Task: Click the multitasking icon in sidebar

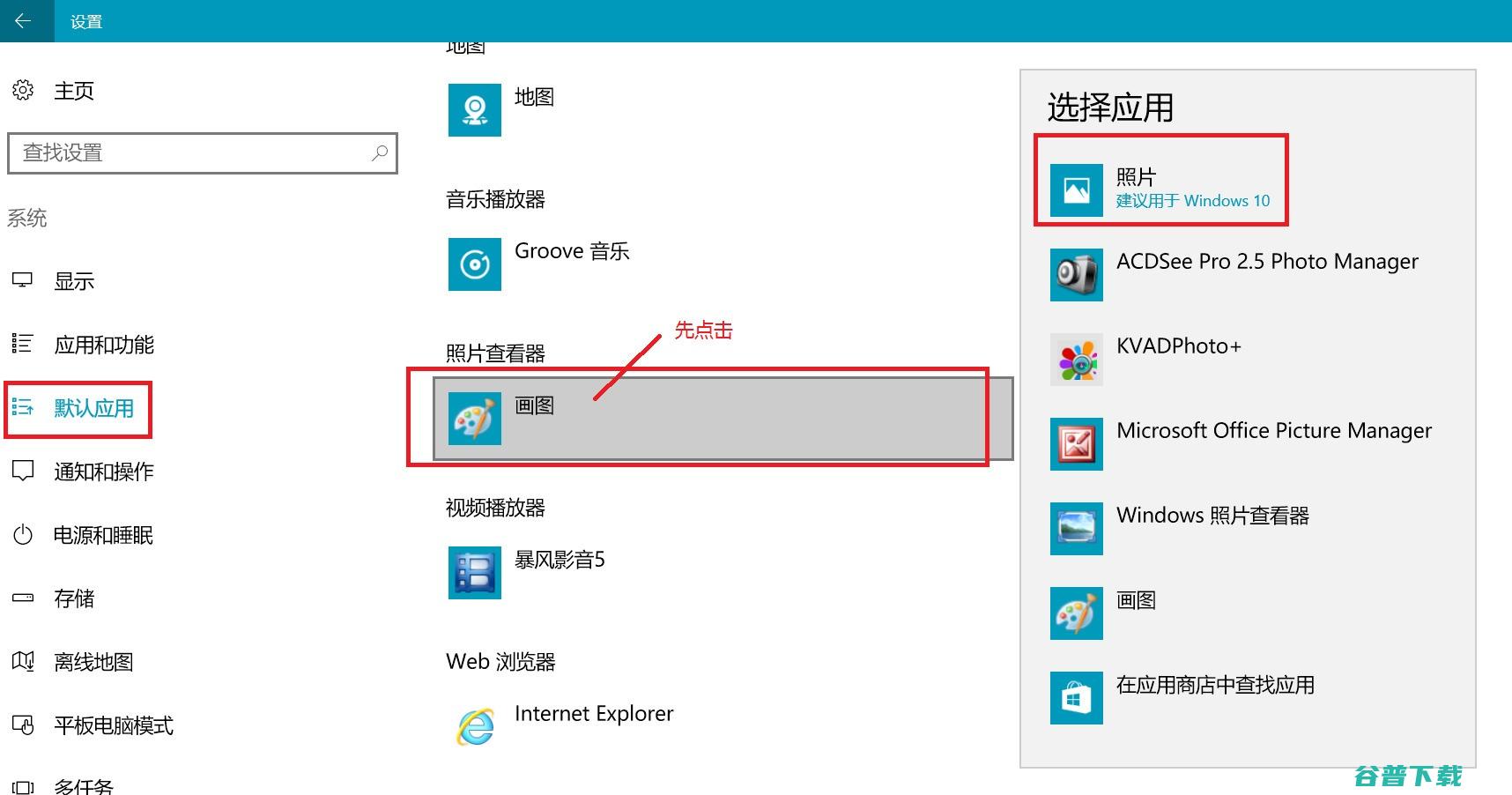Action: 23,787
